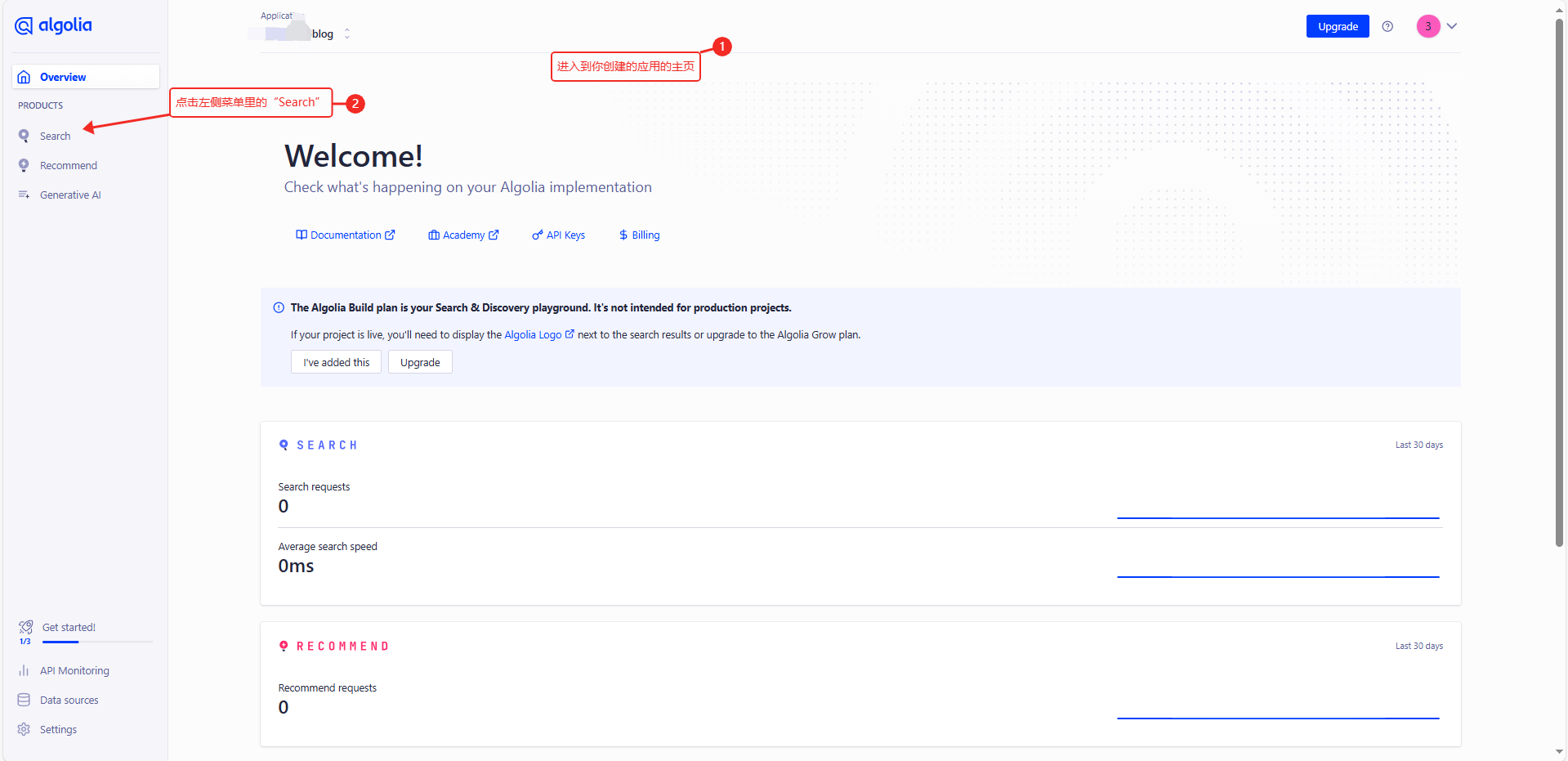Expand the account menu chevron
This screenshot has width=1568, height=761.
[1452, 26]
